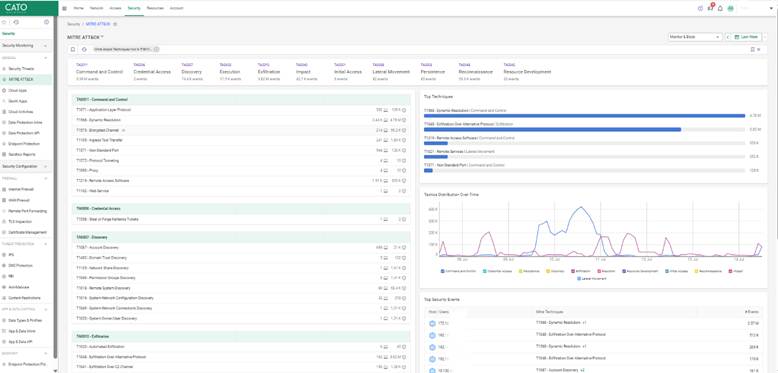Click the save filter icon in filter bar

coord(73,49)
